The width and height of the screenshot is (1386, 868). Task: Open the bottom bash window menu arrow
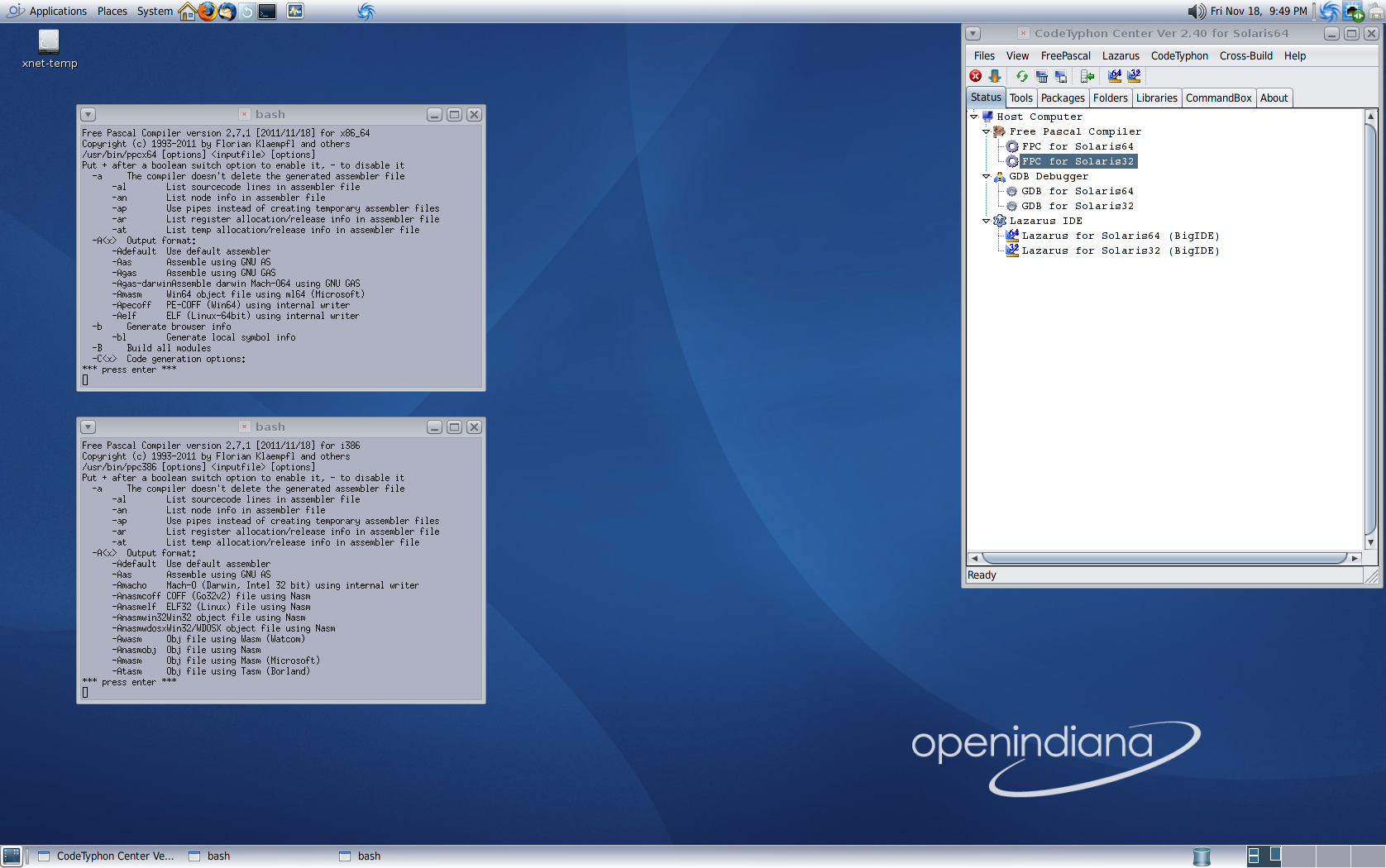(x=88, y=427)
